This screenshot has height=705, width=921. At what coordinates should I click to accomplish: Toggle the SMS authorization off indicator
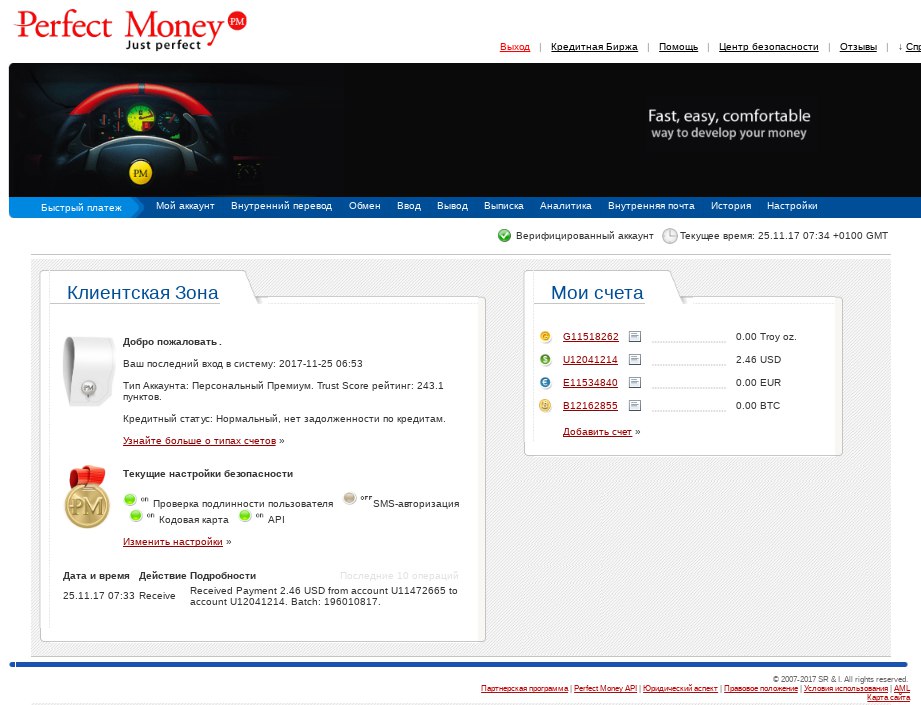click(x=349, y=498)
